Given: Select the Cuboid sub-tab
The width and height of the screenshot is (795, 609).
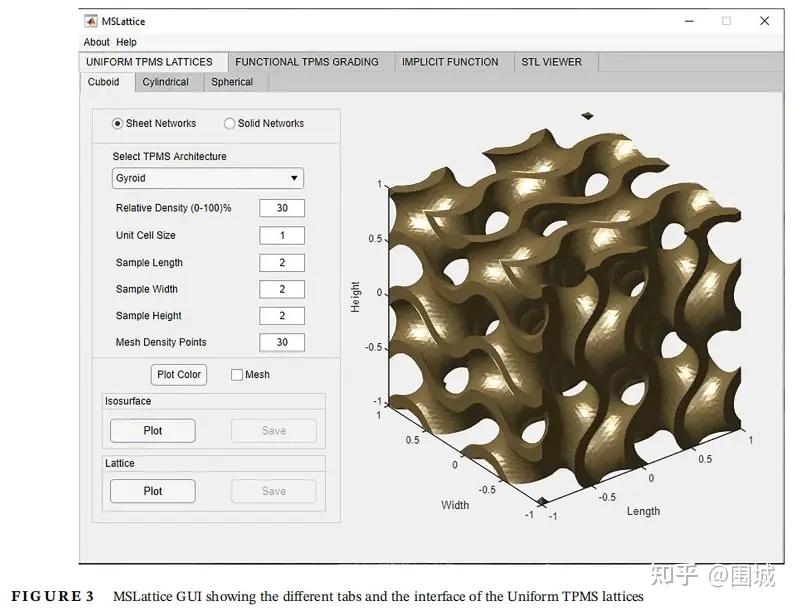Looking at the screenshot, I should coord(107,82).
